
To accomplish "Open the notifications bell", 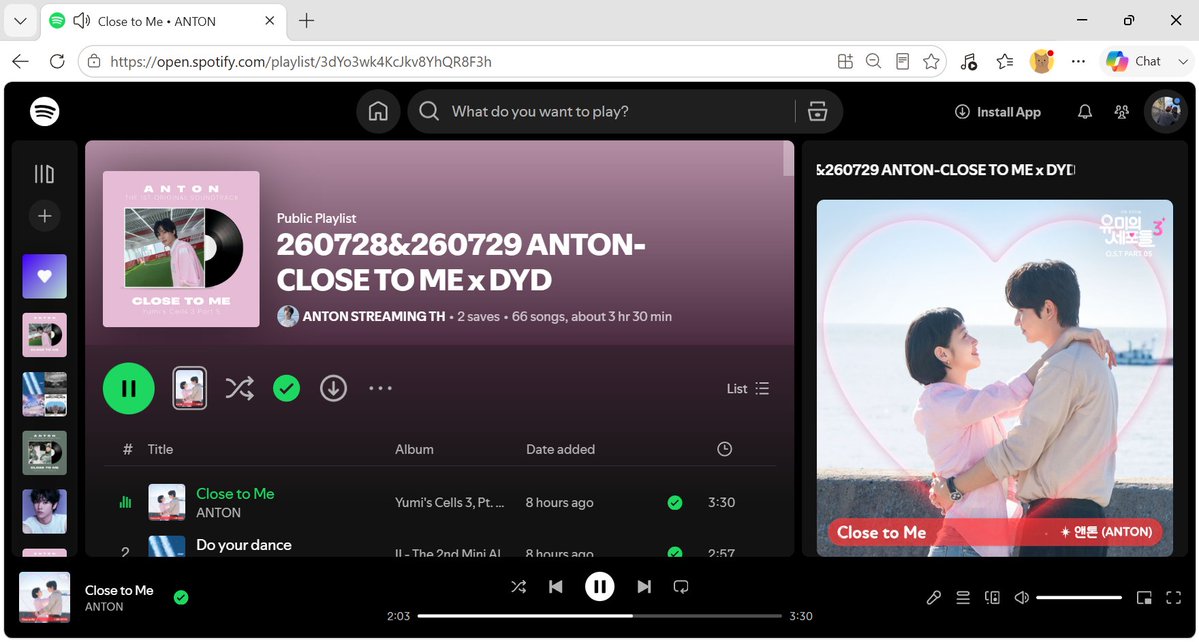I will coord(1084,112).
